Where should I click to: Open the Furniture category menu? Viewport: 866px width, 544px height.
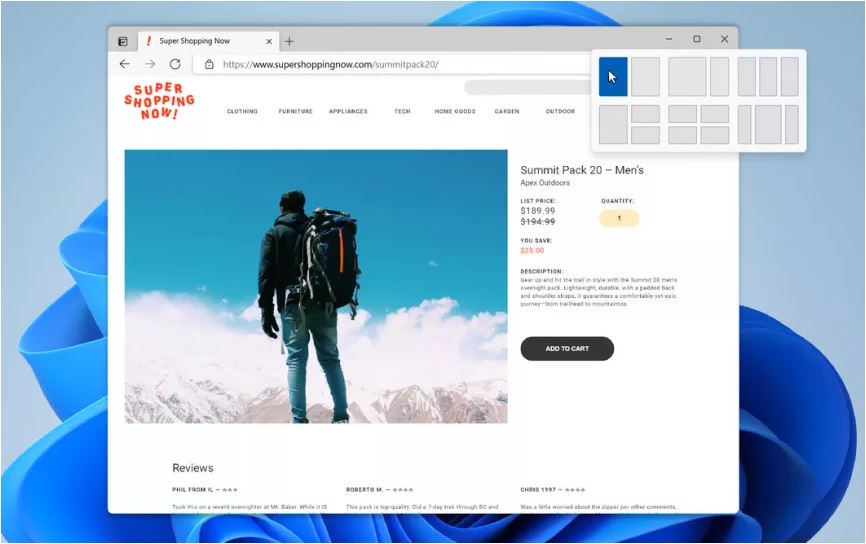tap(295, 112)
